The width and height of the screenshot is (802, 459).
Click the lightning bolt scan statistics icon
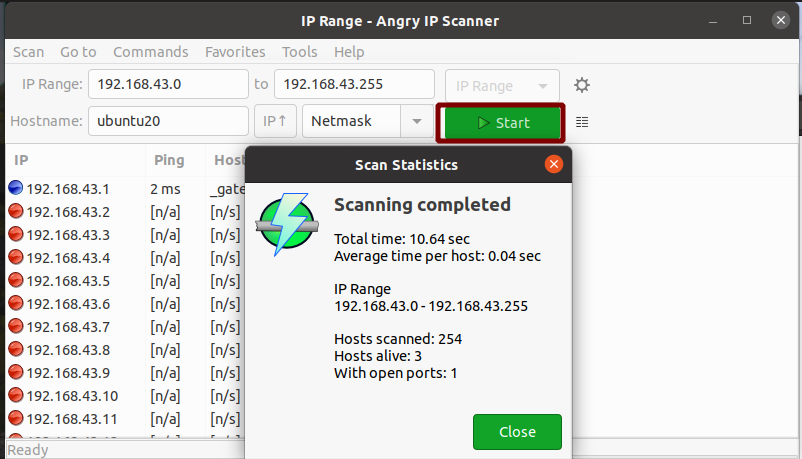(287, 224)
